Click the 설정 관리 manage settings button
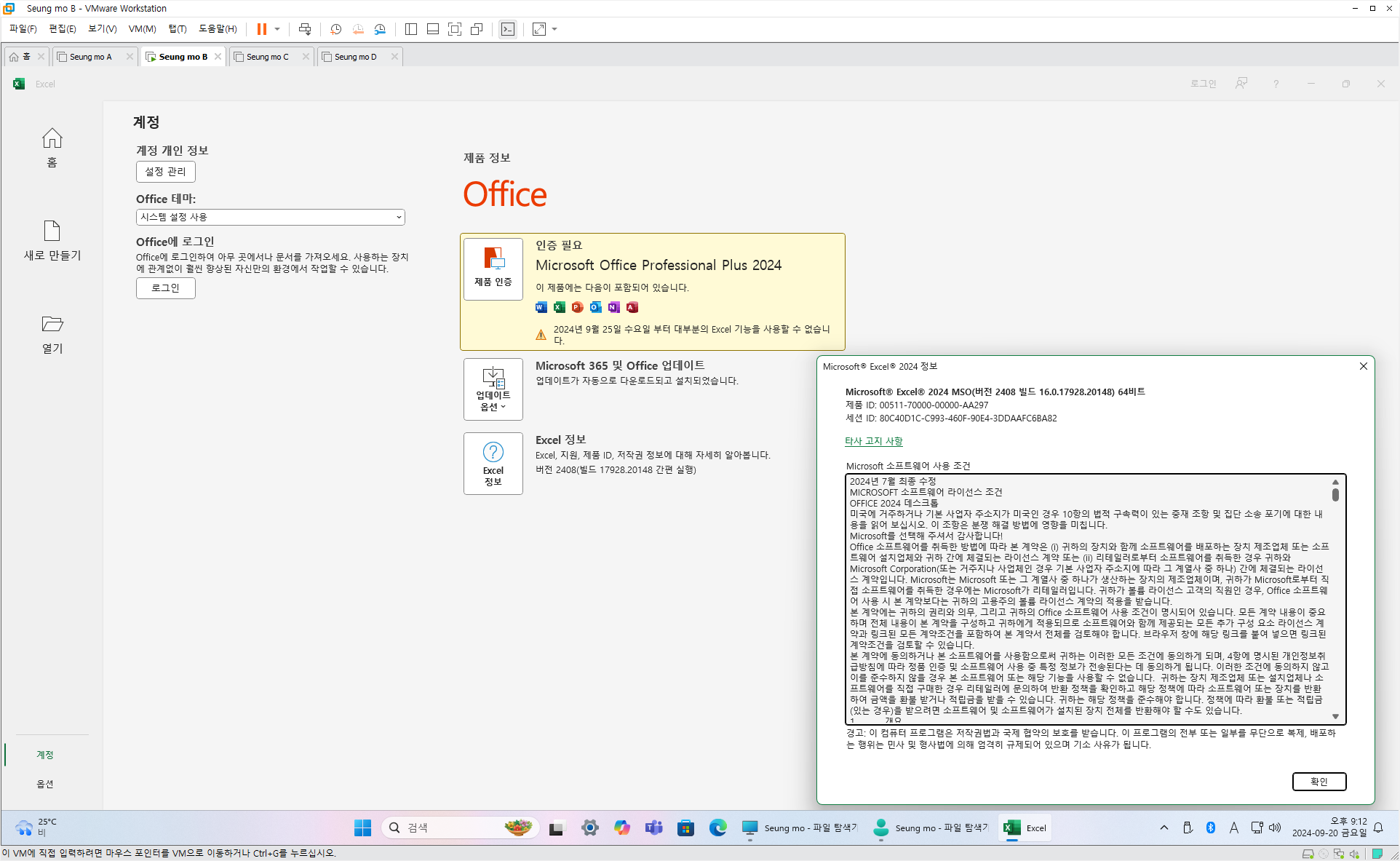The image size is (1400, 861). [x=165, y=171]
